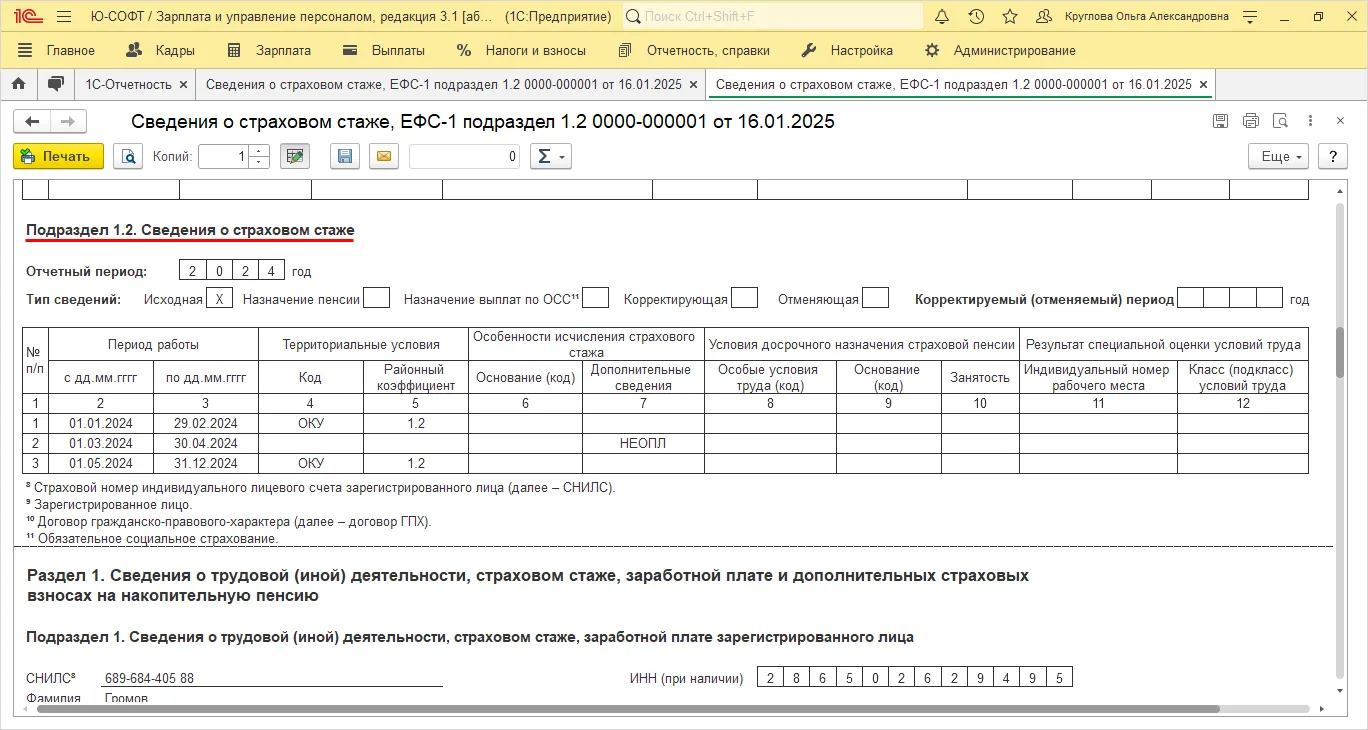This screenshot has width=1368, height=730.
Task: Switch to the 1С-Отчетность tab
Action: click(128, 84)
